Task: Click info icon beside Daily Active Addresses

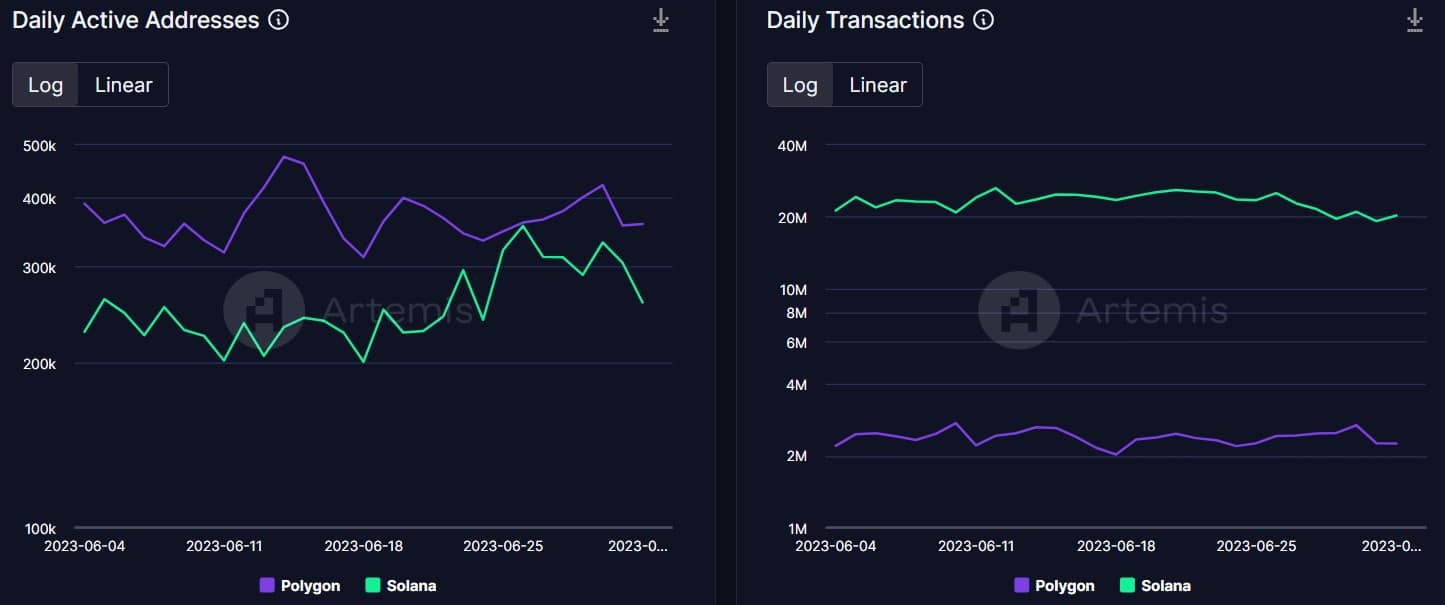Action: 279,19
